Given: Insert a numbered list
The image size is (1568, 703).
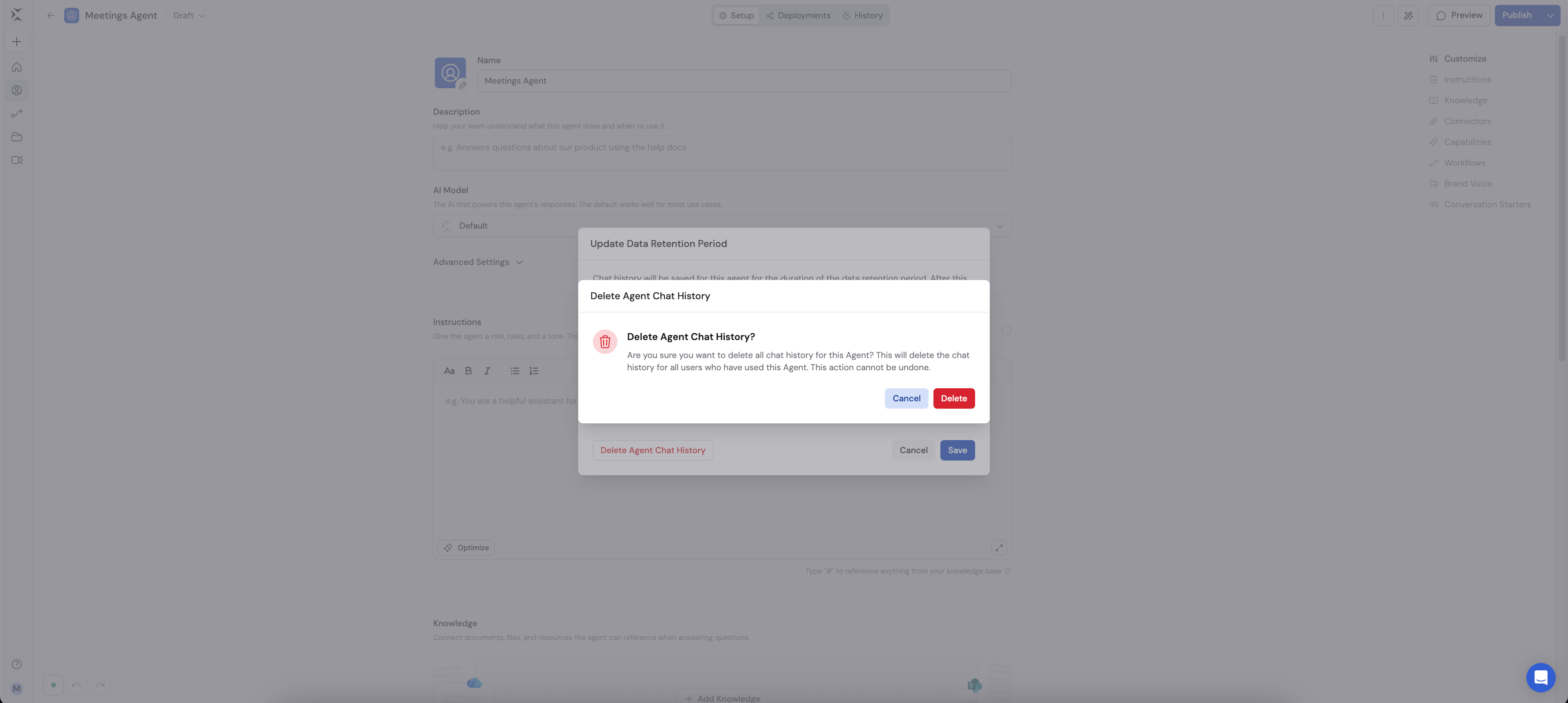Looking at the screenshot, I should pos(534,371).
